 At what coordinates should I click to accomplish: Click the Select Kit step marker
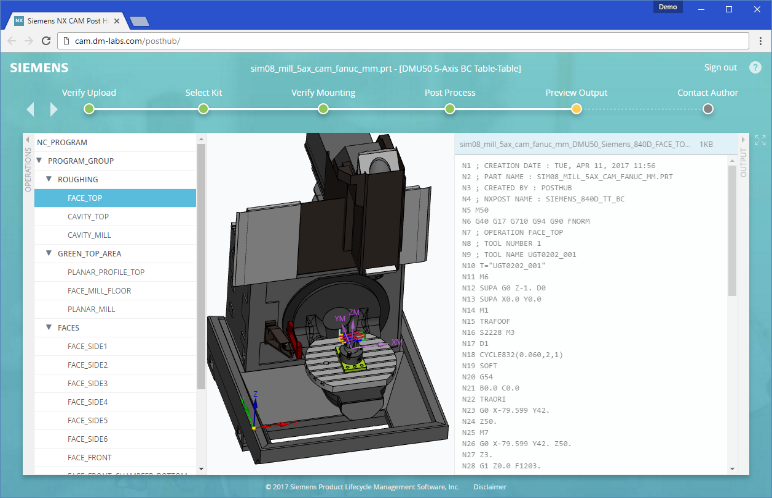[203, 109]
